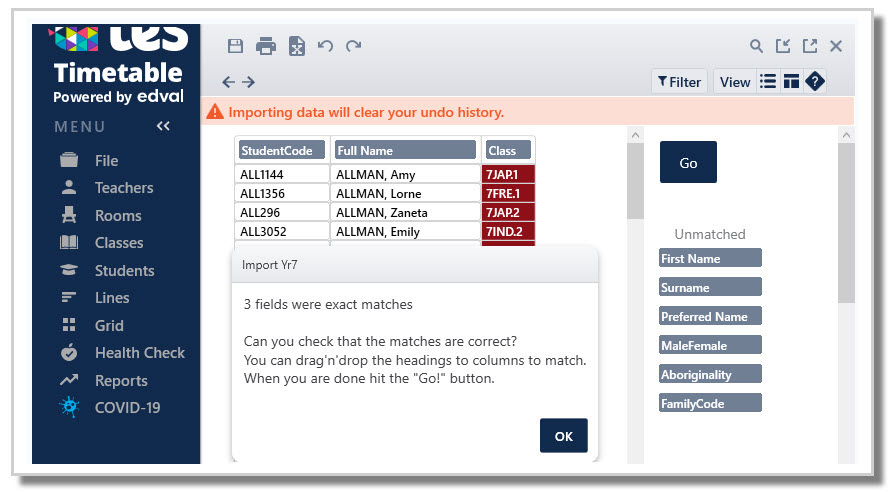Click OK in Import Yr7 dialog
The width and height of the screenshot is (888, 492).
tap(563, 436)
